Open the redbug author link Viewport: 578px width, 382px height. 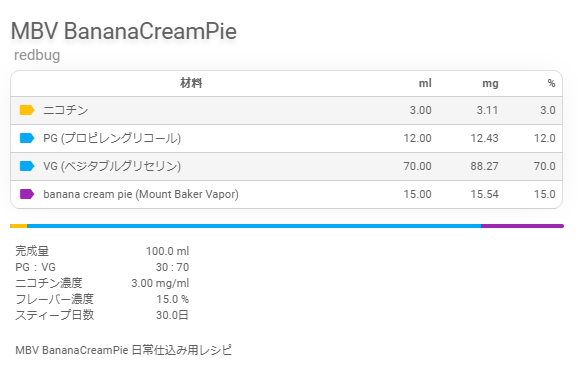(x=37, y=55)
